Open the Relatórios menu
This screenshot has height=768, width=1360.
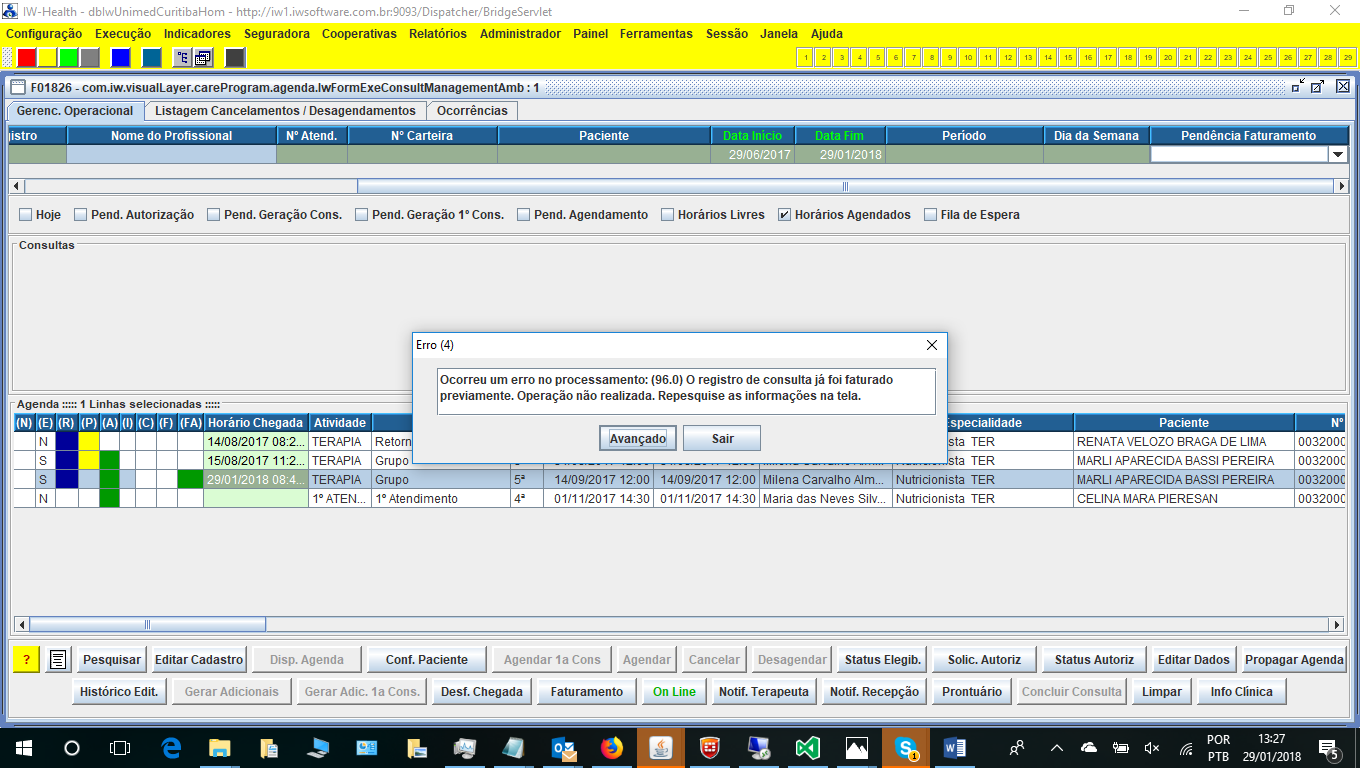[x=438, y=33]
